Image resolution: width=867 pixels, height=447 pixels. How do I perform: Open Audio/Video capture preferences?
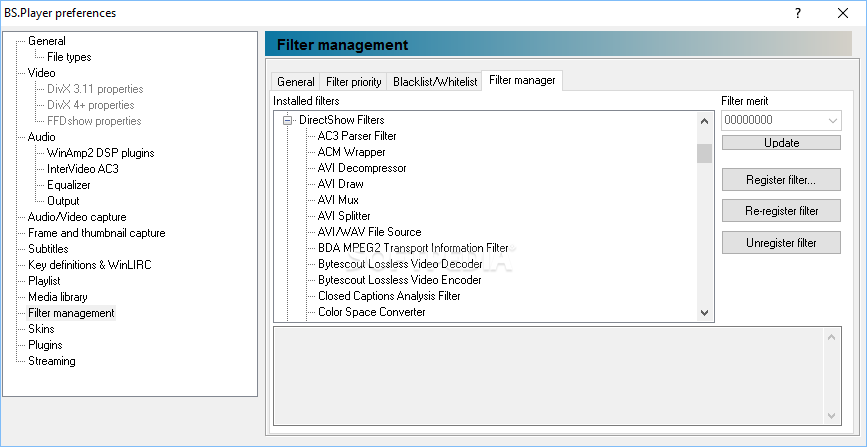77,217
